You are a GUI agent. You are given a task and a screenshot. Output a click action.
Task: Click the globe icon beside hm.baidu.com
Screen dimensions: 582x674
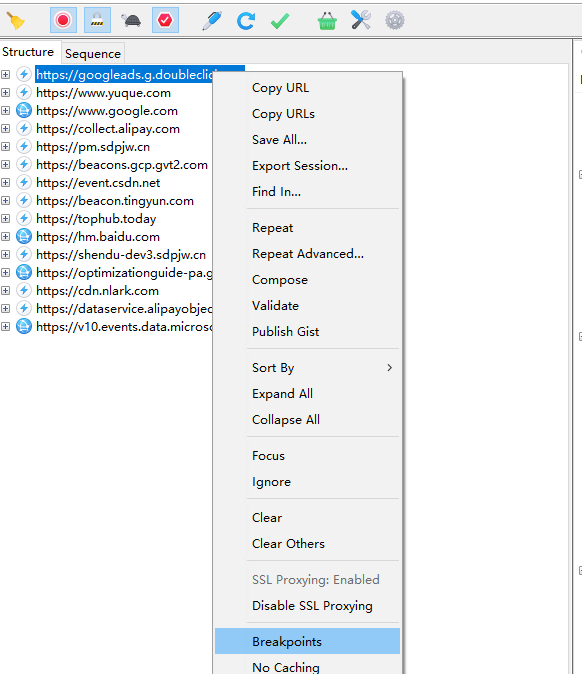coord(24,237)
